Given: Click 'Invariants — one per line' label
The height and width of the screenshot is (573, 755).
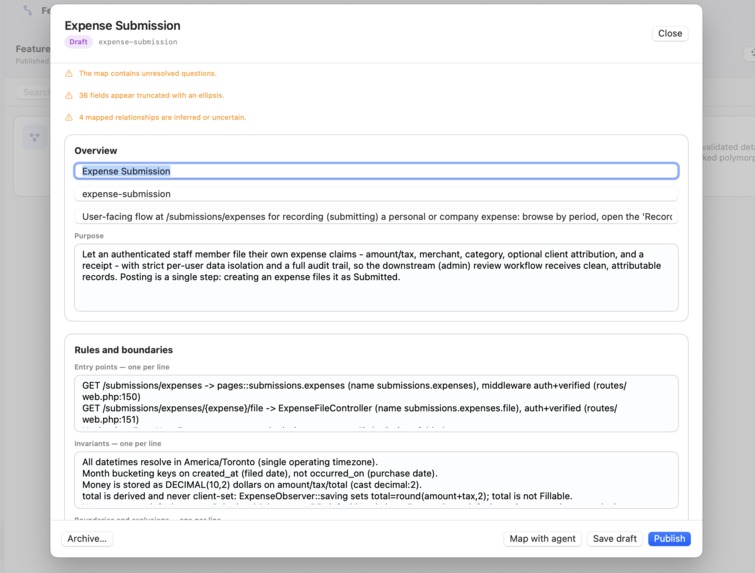Looking at the screenshot, I should pyautogui.click(x=118, y=443).
